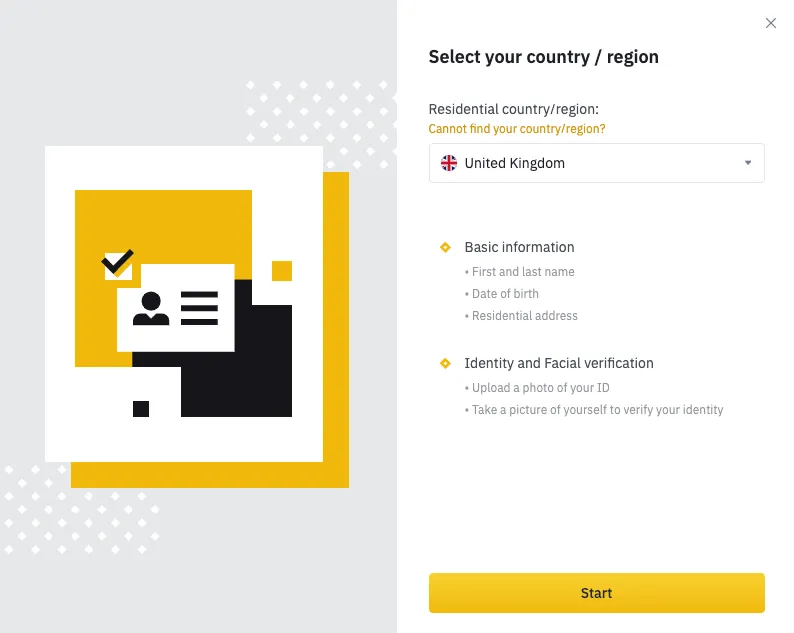Click the person silhouette on the ID card illustration
Image resolution: width=794 pixels, height=633 pixels.
pyautogui.click(x=151, y=308)
